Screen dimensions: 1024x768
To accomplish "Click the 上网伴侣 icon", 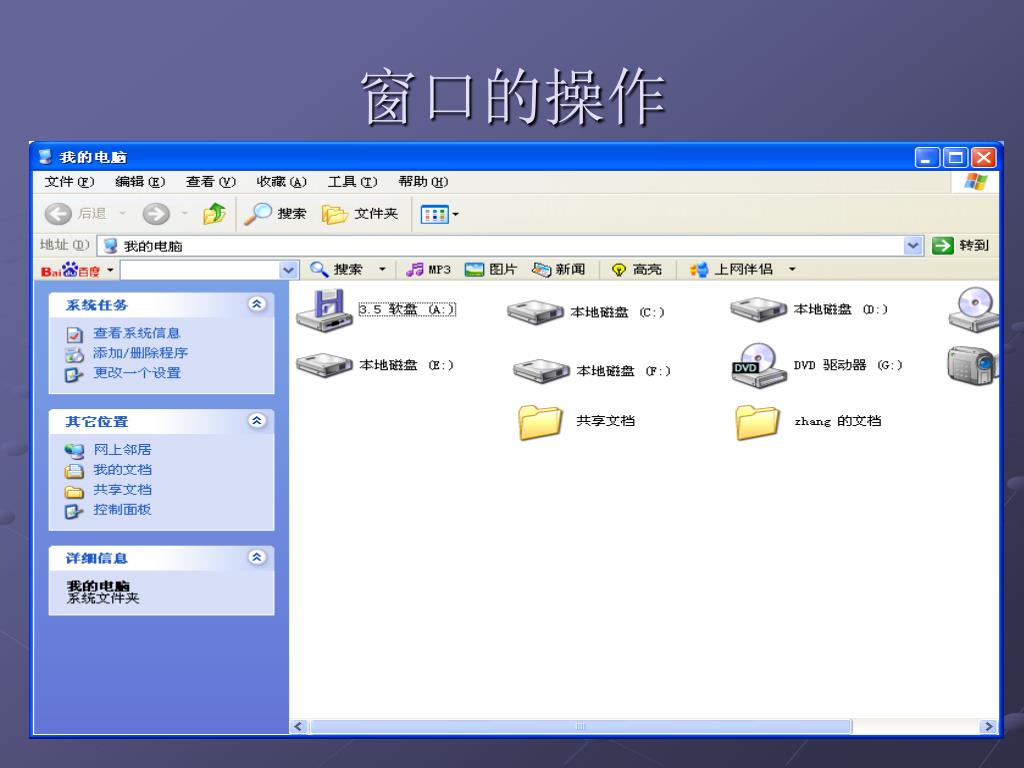I will [x=699, y=269].
